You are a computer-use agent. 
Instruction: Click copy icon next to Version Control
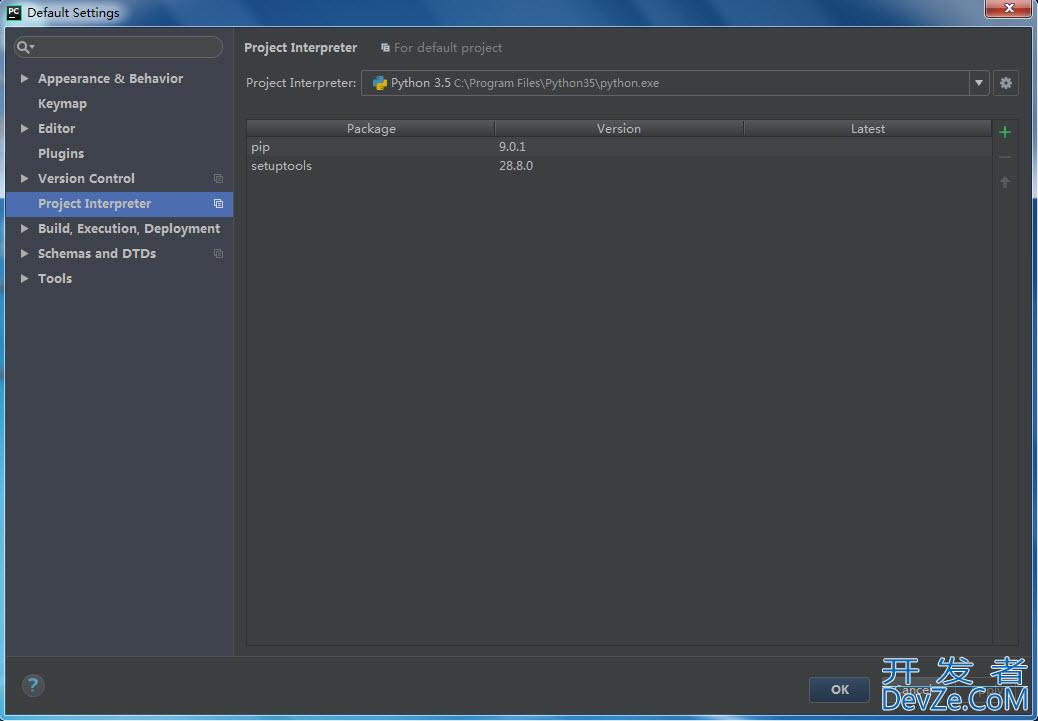(x=218, y=179)
